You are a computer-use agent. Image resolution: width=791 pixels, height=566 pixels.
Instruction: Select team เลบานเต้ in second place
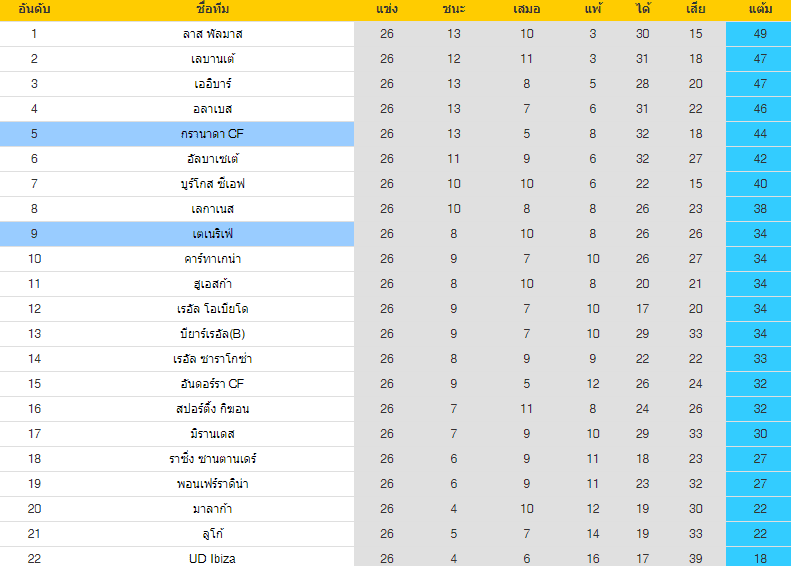(x=212, y=59)
